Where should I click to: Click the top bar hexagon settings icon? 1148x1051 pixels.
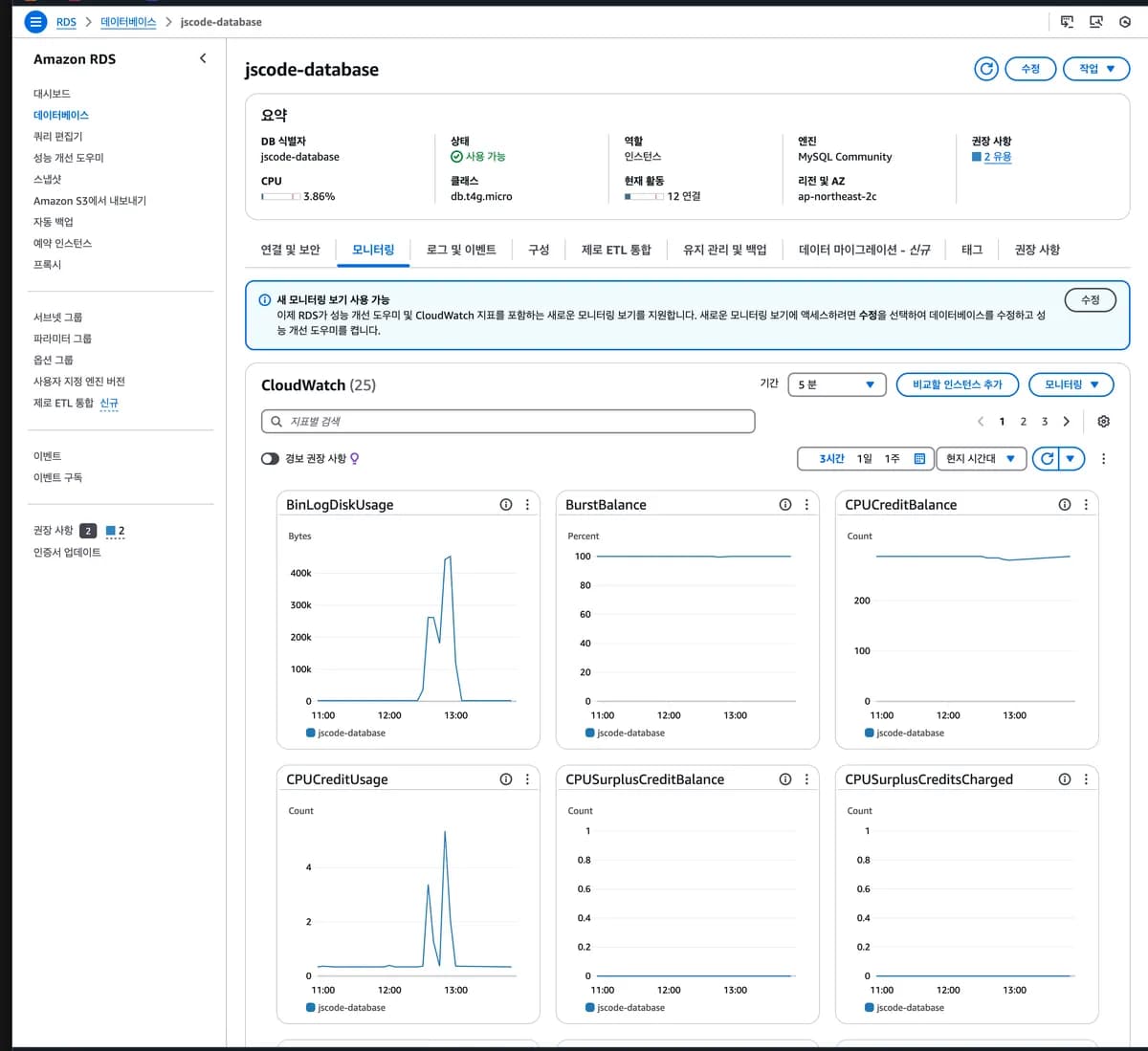pos(1125,21)
